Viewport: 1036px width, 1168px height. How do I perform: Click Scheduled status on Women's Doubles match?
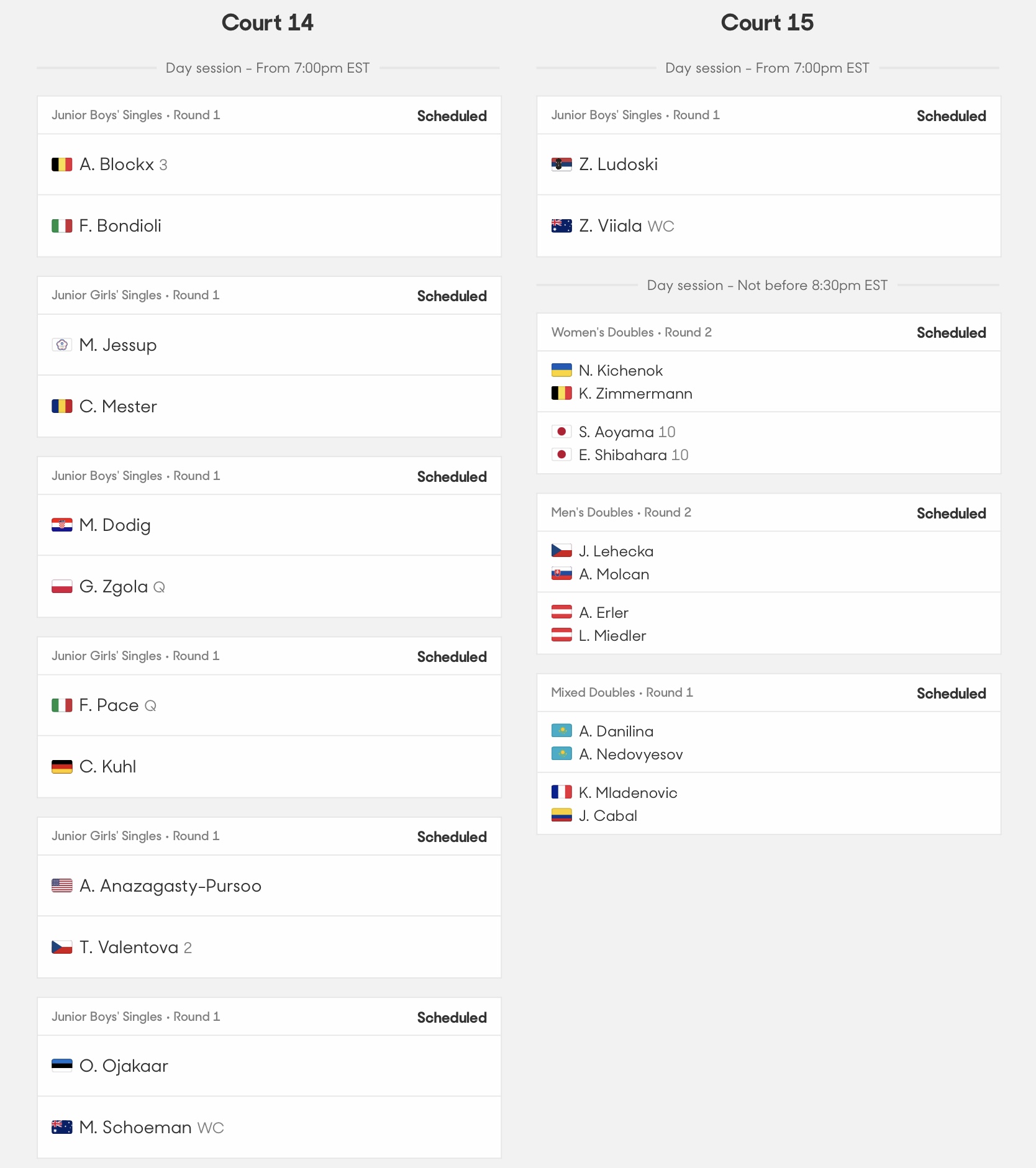pos(951,333)
